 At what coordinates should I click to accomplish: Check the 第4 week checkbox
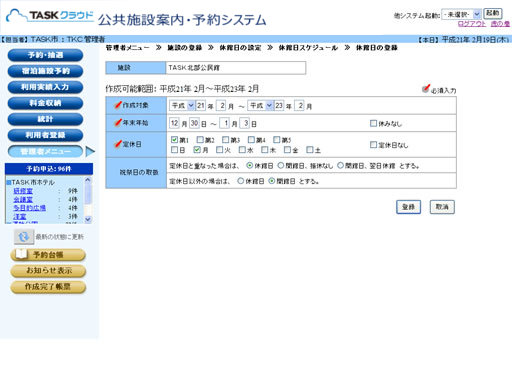click(x=251, y=139)
